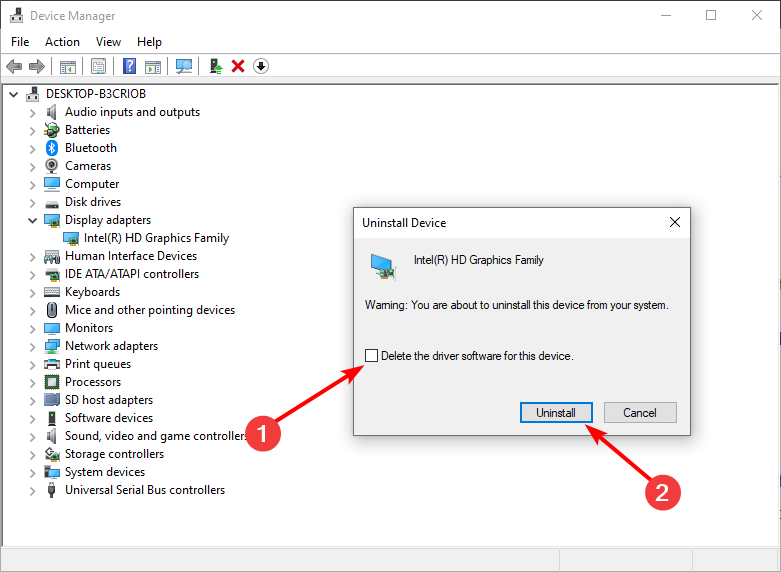
Task: Click Scan for hardware changes icon
Action: pyautogui.click(x=184, y=66)
